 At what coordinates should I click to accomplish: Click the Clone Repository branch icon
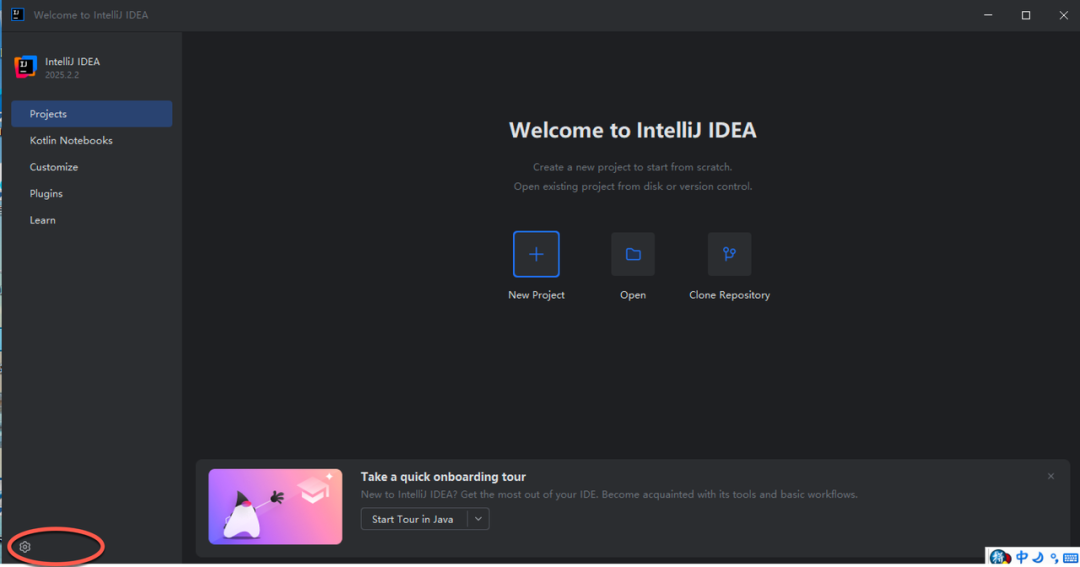[x=729, y=254]
